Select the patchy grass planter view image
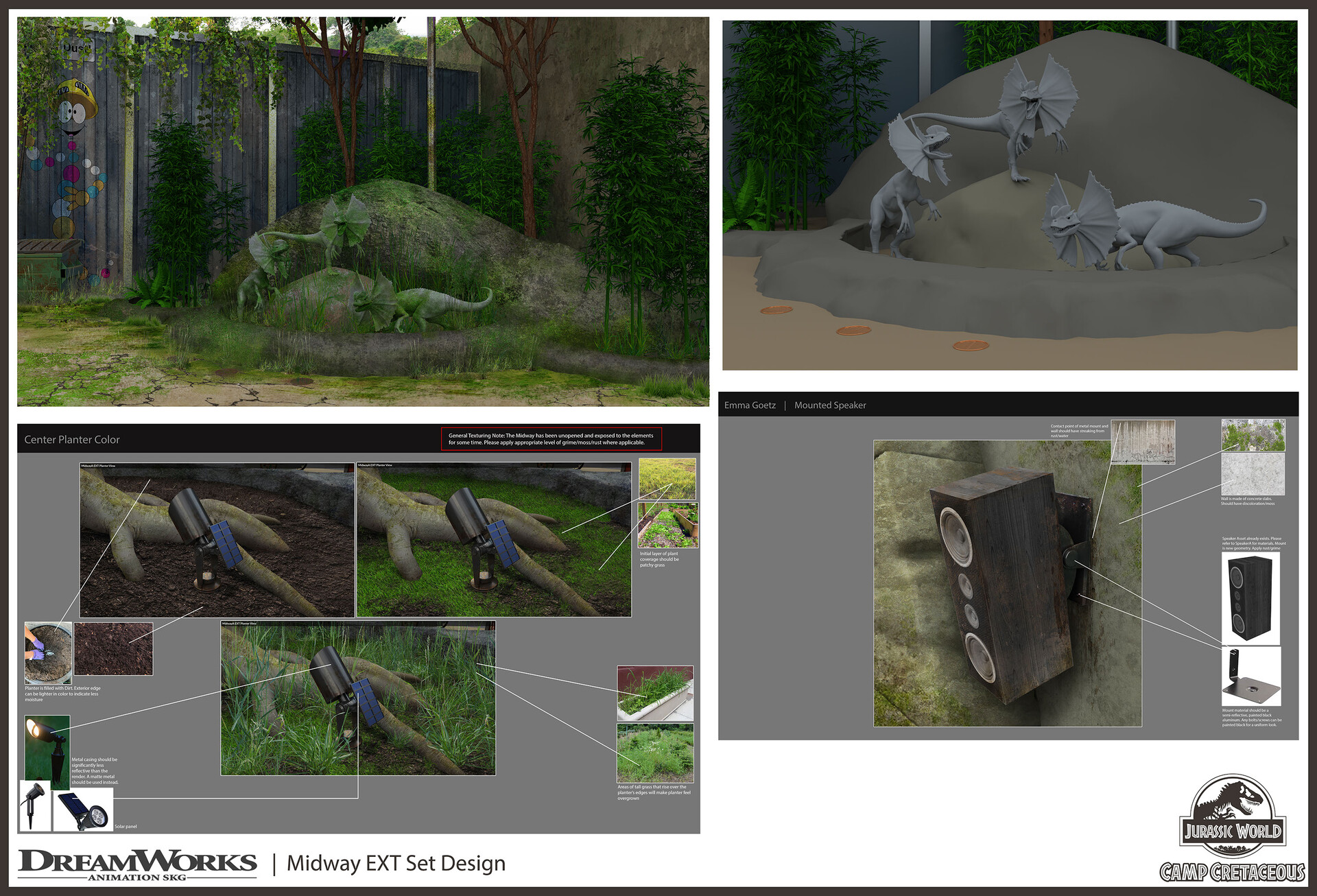The height and width of the screenshot is (896, 1317). click(494, 540)
